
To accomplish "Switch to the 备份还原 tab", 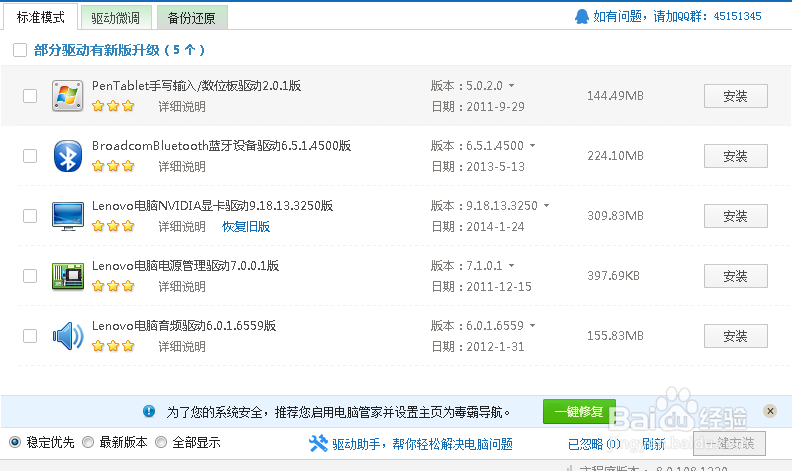I will coord(191,18).
